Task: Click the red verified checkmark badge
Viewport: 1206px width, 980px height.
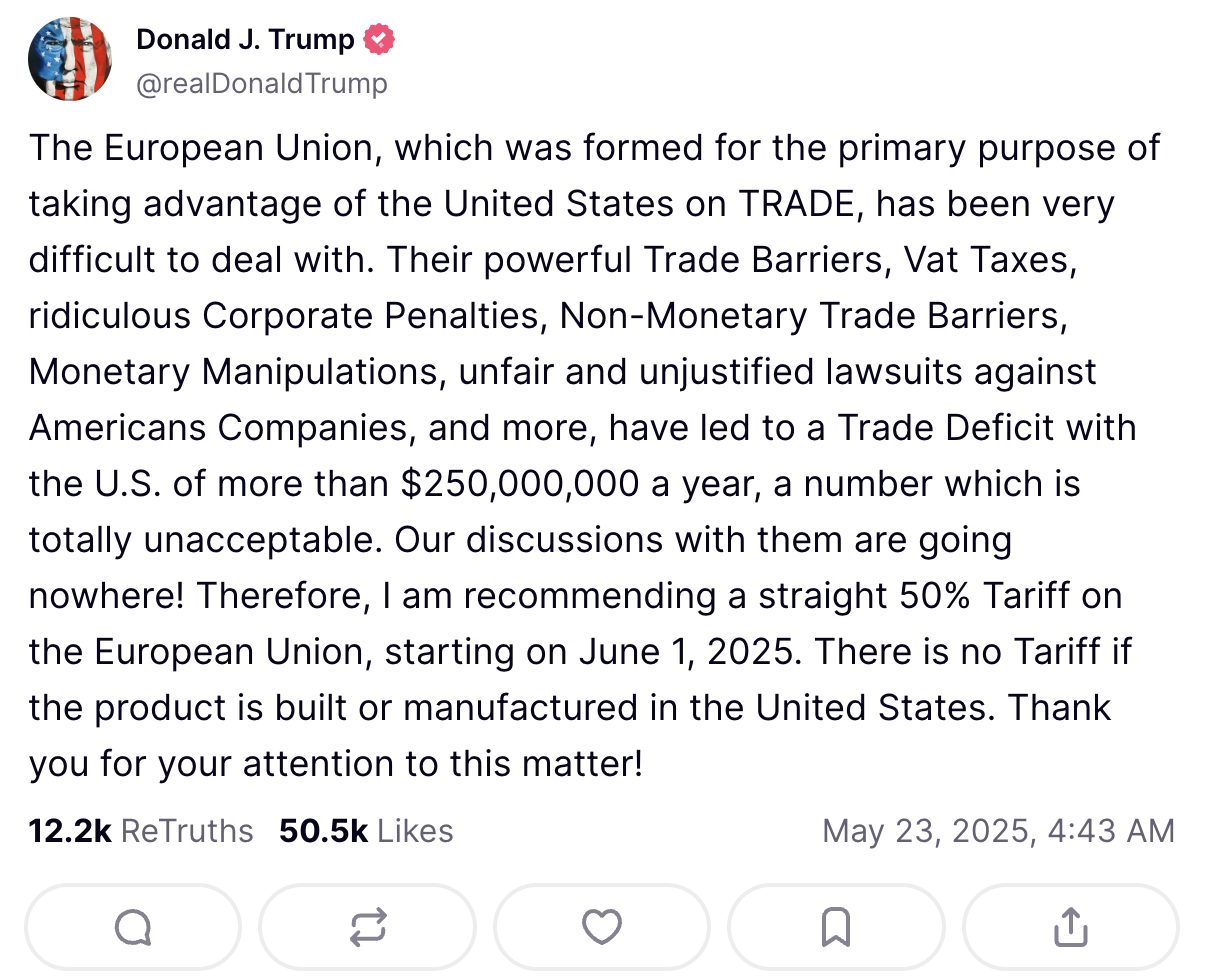Action: (x=379, y=39)
